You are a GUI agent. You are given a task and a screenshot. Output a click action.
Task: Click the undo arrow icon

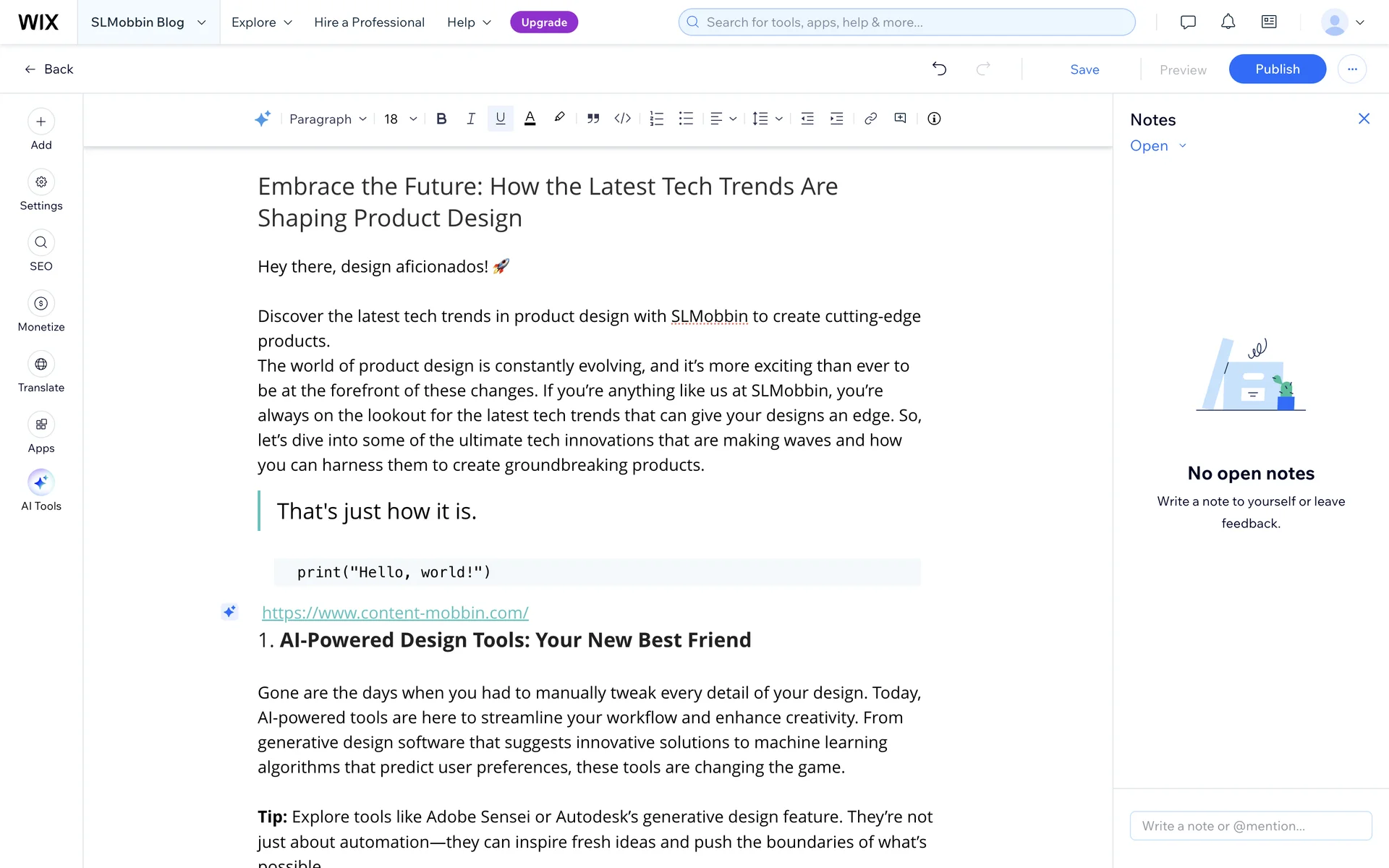(939, 69)
